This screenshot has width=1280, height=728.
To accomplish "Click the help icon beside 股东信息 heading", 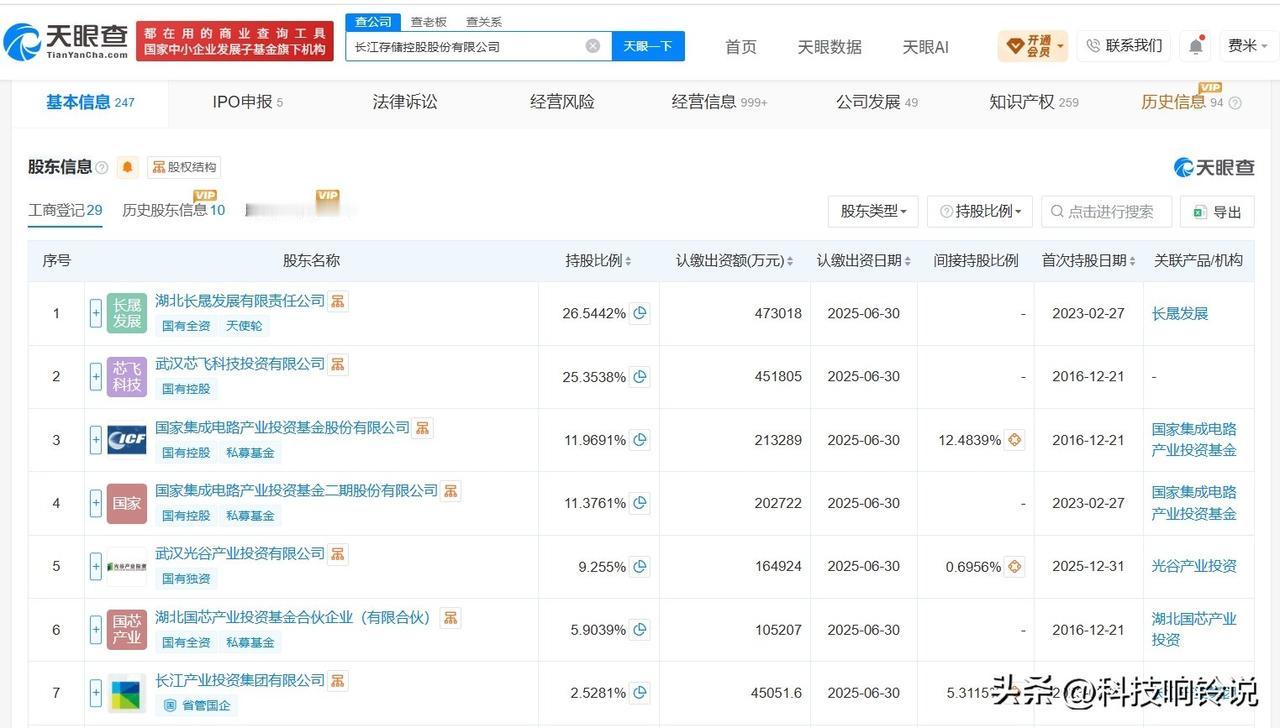I will [x=101, y=167].
